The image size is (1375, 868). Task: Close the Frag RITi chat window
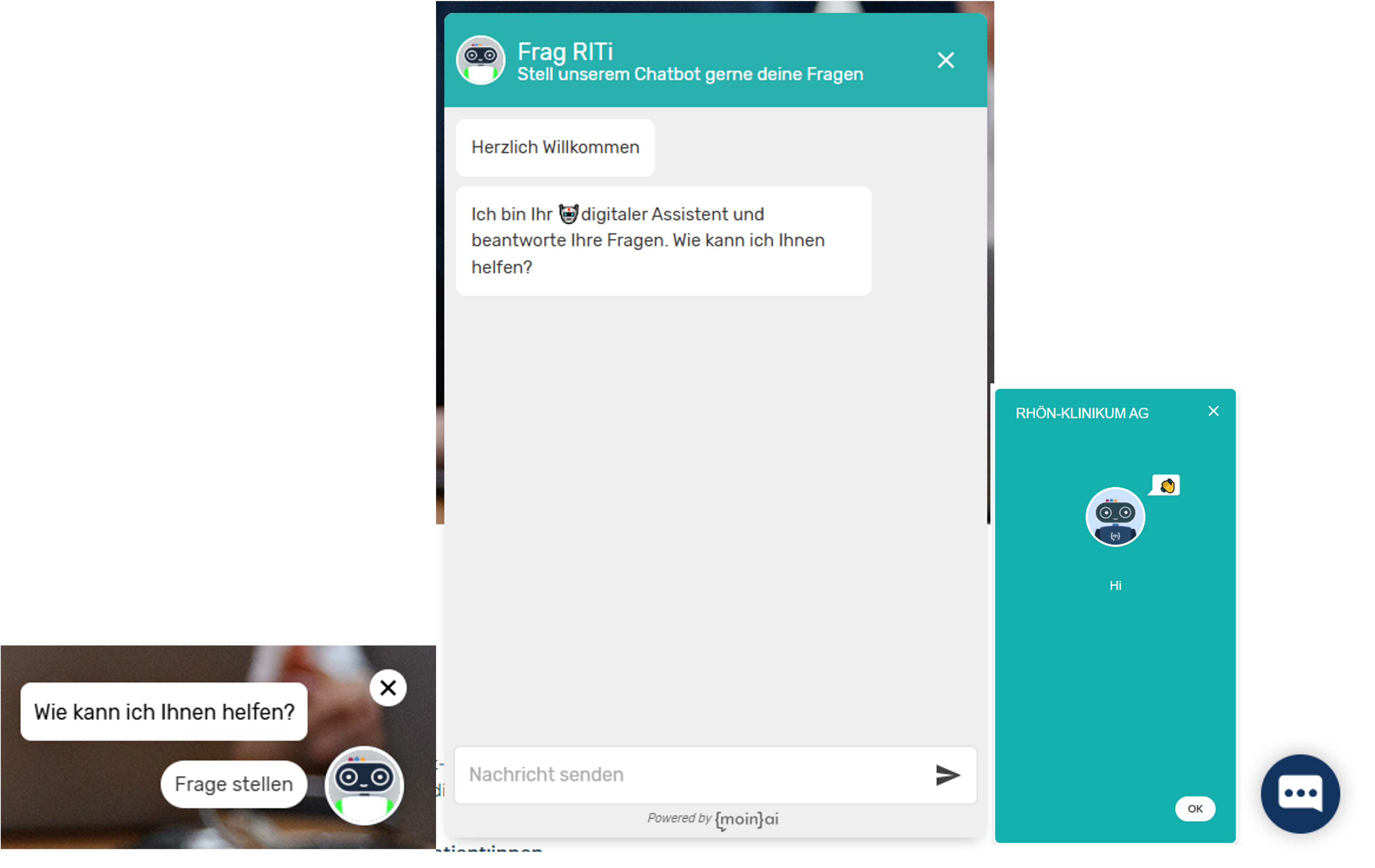[x=945, y=60]
